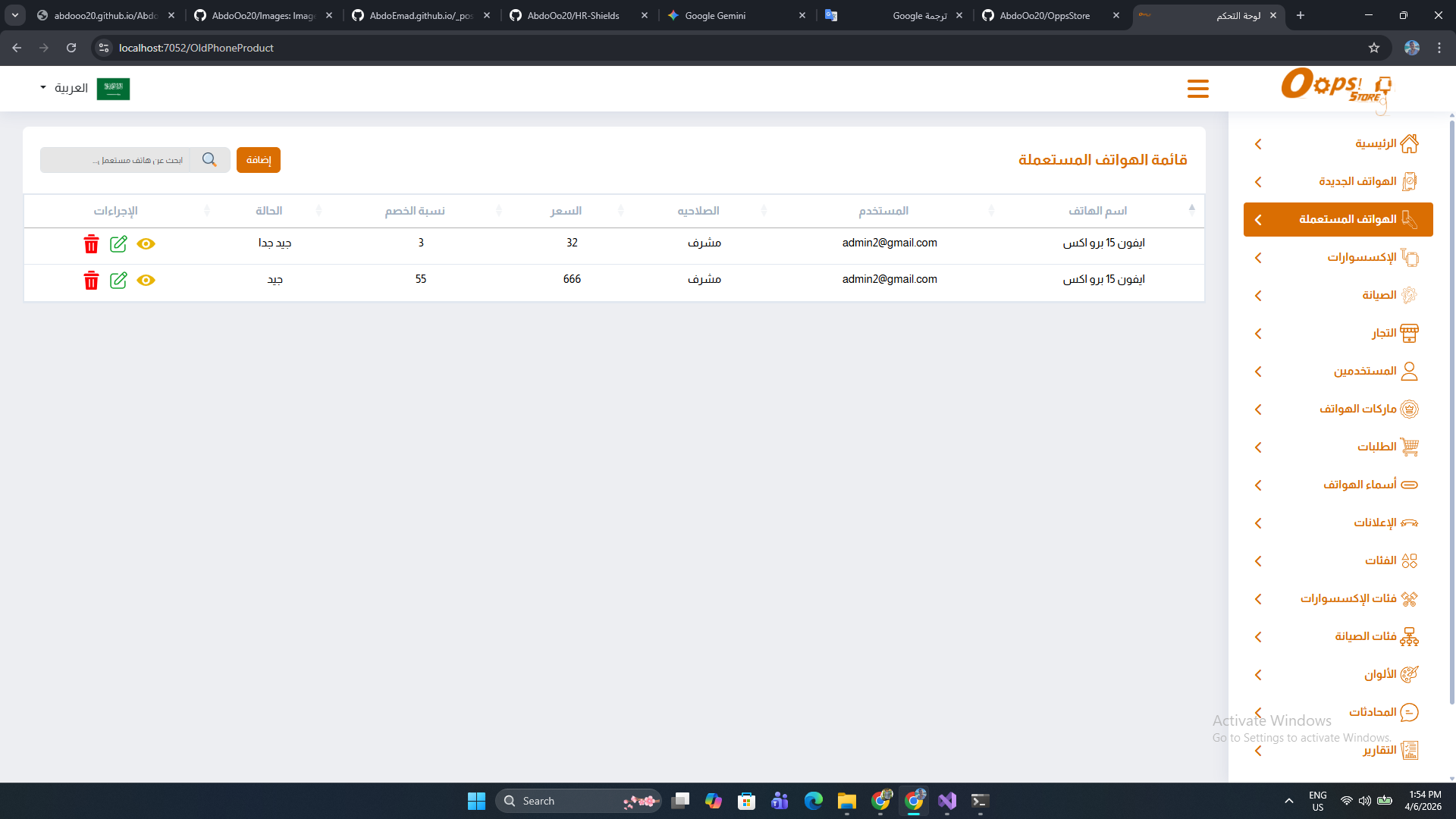Click the sidebar vertical scrollbar
This screenshot has width=1456, height=819.
[1451, 409]
